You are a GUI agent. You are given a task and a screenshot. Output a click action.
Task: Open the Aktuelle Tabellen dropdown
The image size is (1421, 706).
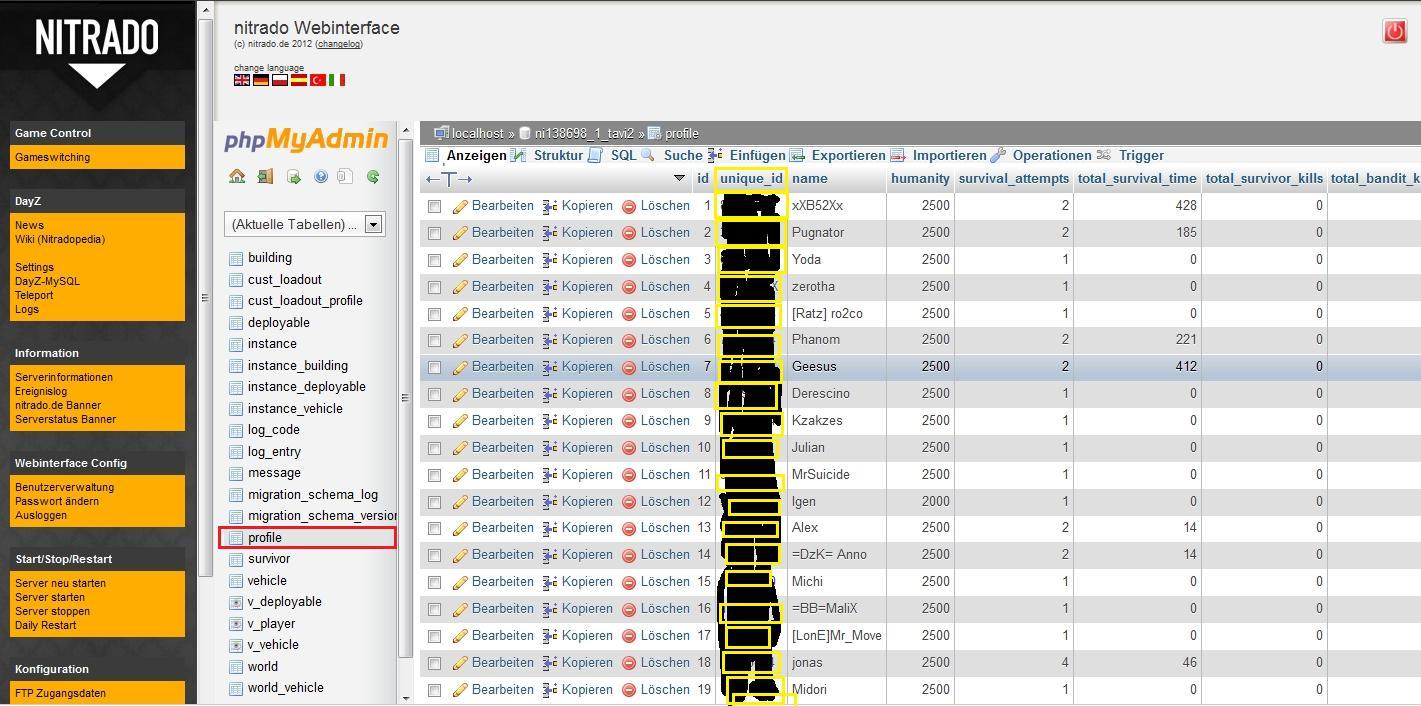pos(304,224)
